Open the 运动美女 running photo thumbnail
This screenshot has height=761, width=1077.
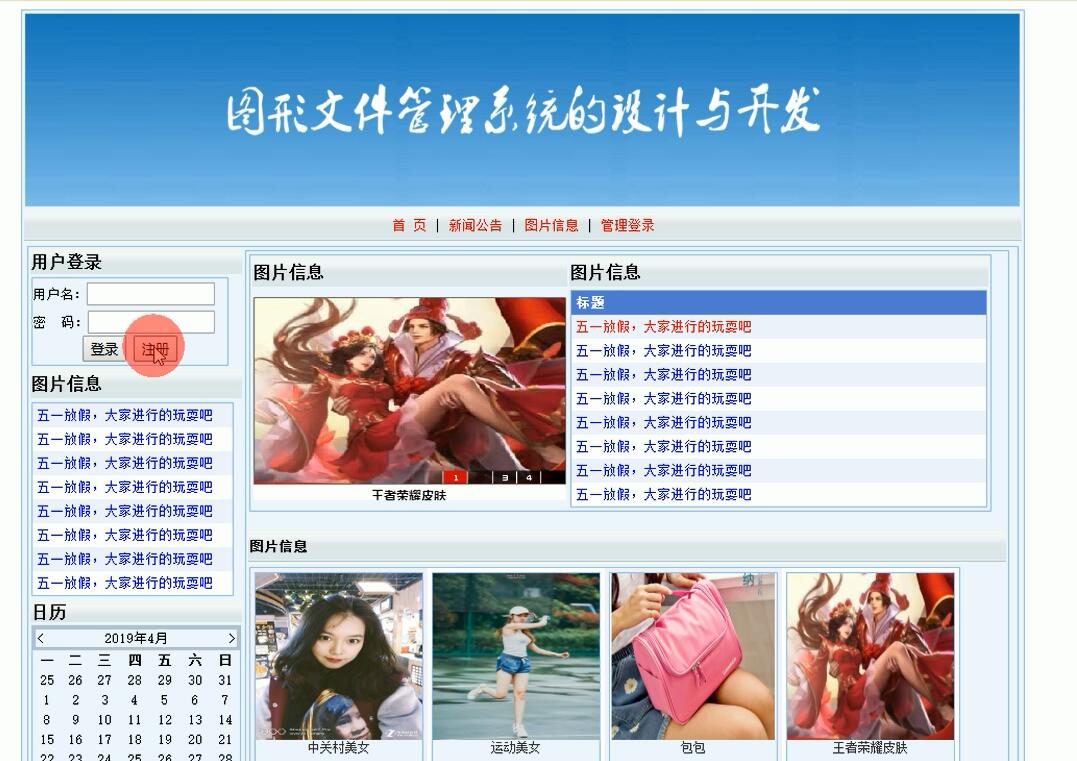pos(516,656)
